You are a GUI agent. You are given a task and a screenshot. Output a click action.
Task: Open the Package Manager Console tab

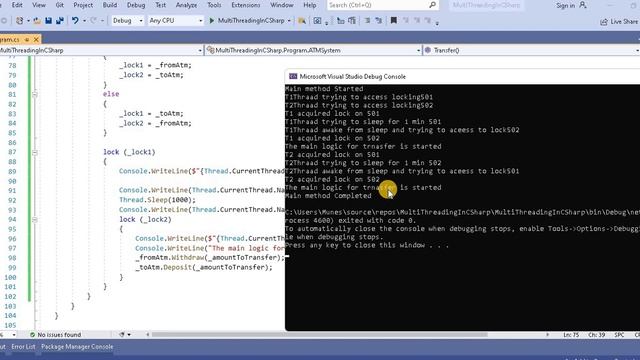click(77, 347)
